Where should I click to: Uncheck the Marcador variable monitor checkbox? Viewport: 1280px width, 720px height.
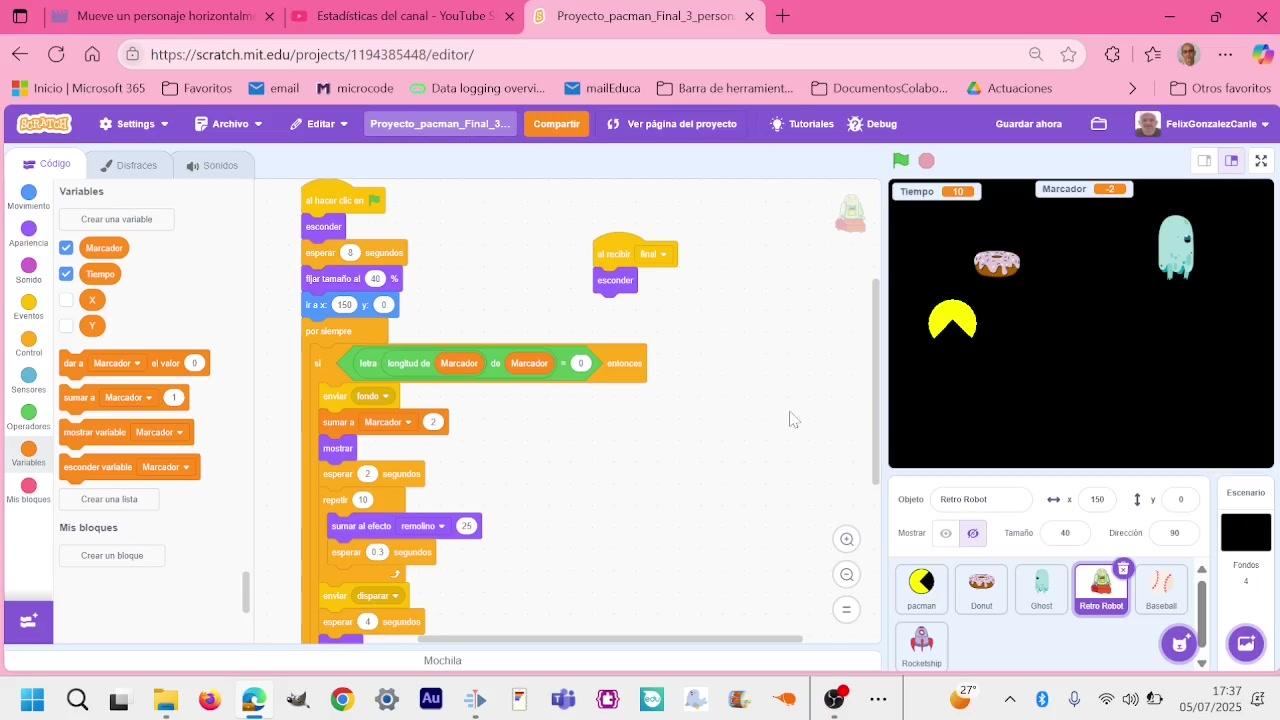tap(66, 248)
